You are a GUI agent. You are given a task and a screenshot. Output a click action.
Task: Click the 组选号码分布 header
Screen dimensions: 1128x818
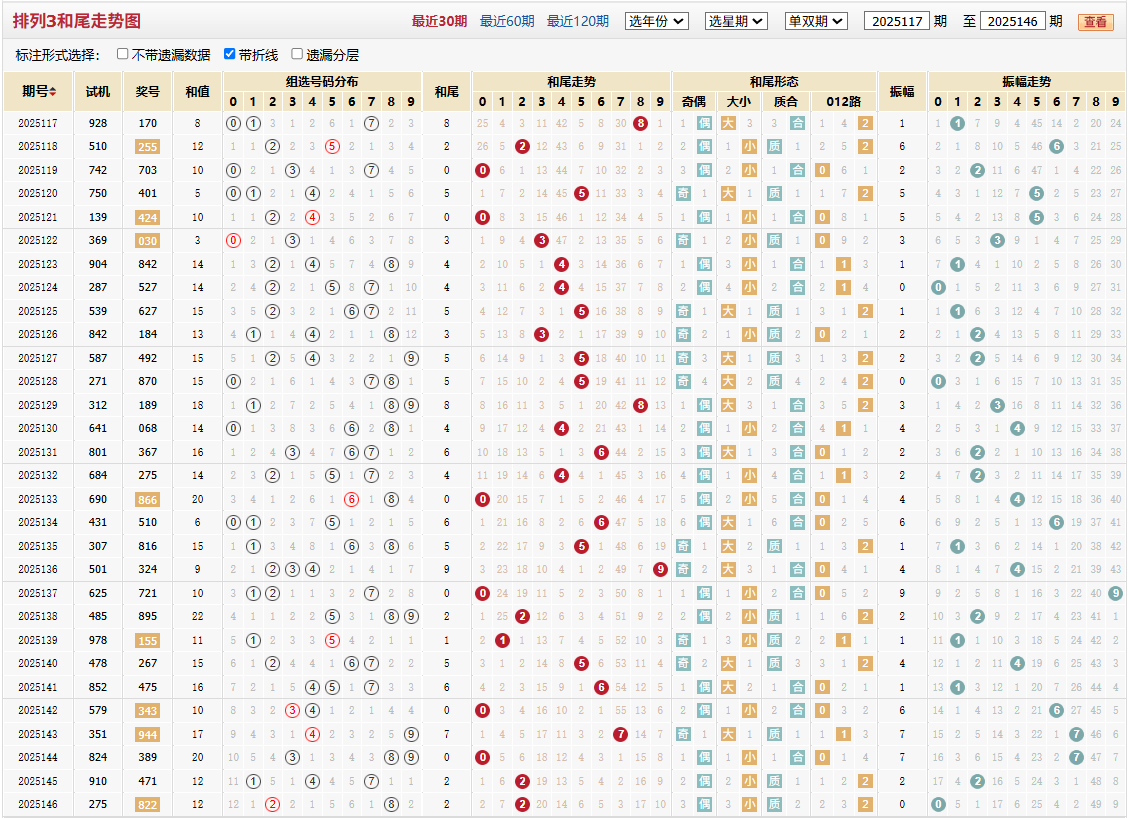[322, 82]
